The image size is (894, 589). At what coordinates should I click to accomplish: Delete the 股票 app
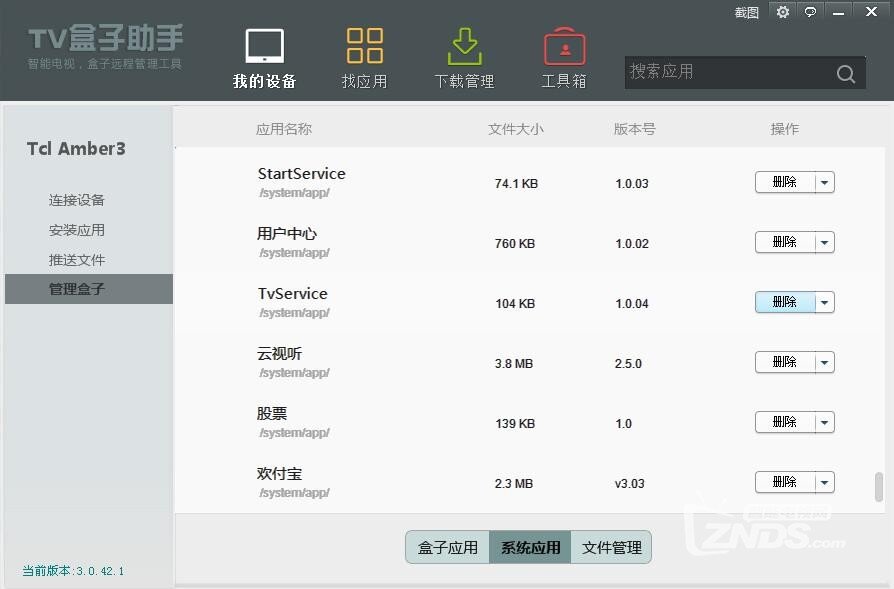coord(785,423)
